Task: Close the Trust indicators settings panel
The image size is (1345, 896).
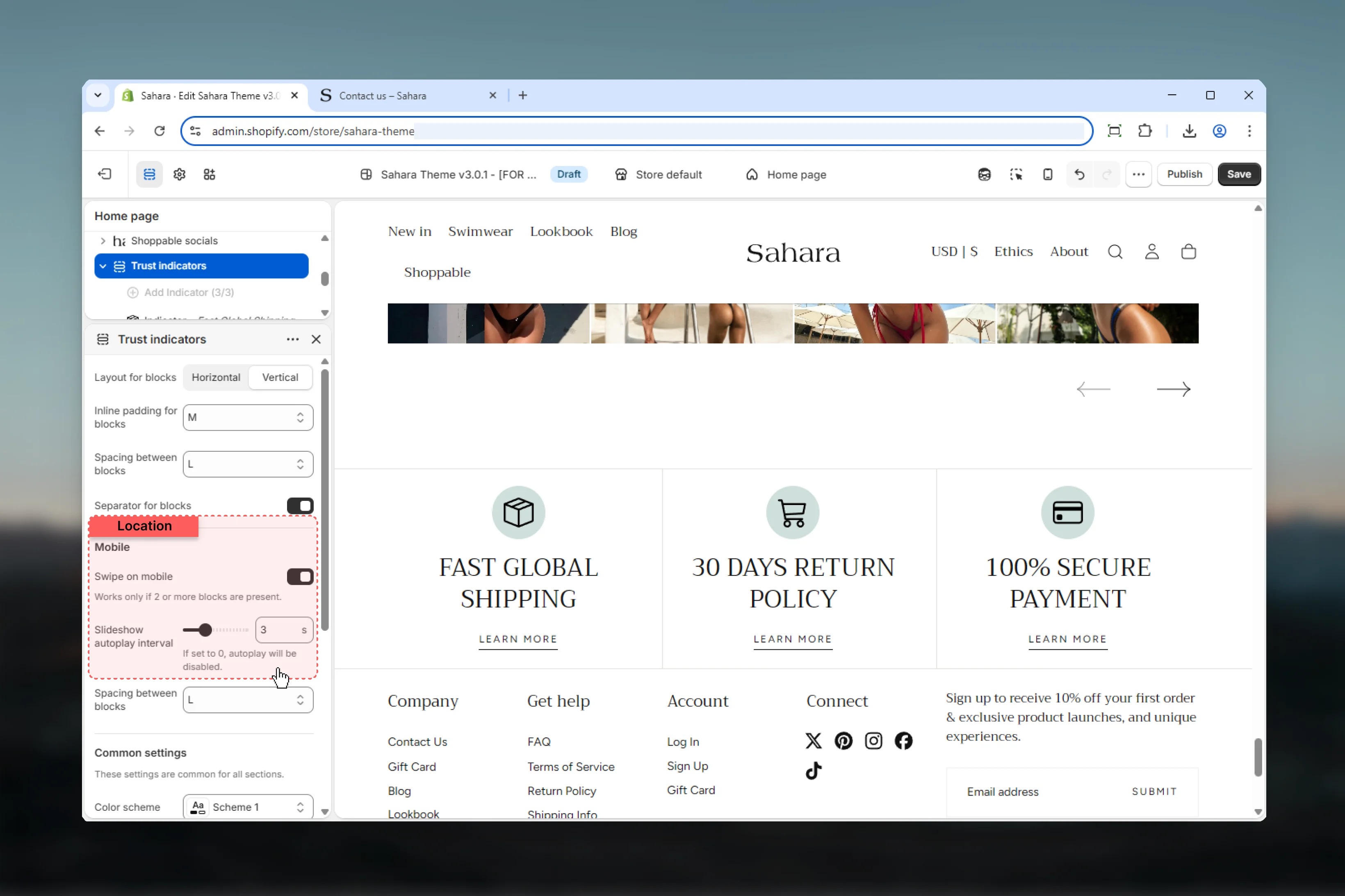Action: click(x=316, y=339)
